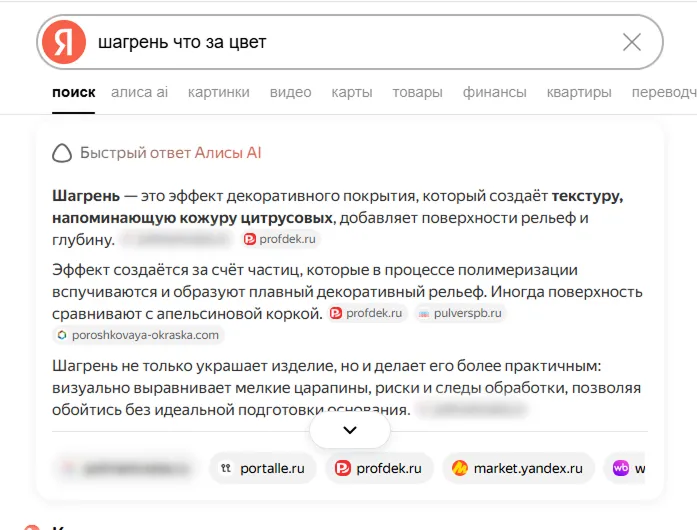Switch to 'карты' tab

[x=352, y=92]
